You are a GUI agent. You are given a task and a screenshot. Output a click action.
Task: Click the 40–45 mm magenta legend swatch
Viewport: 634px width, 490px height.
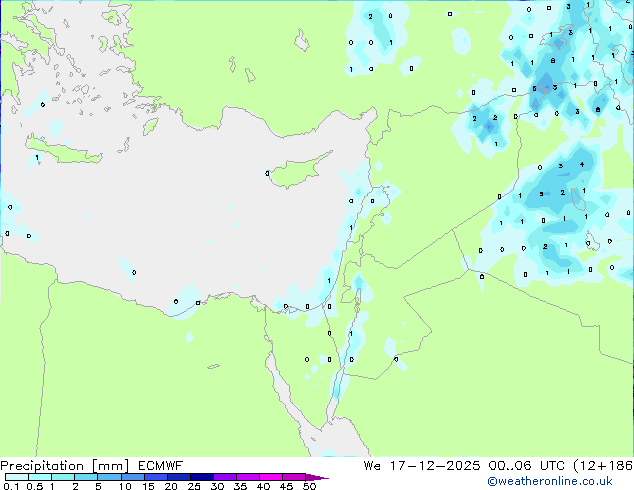[x=271, y=477]
